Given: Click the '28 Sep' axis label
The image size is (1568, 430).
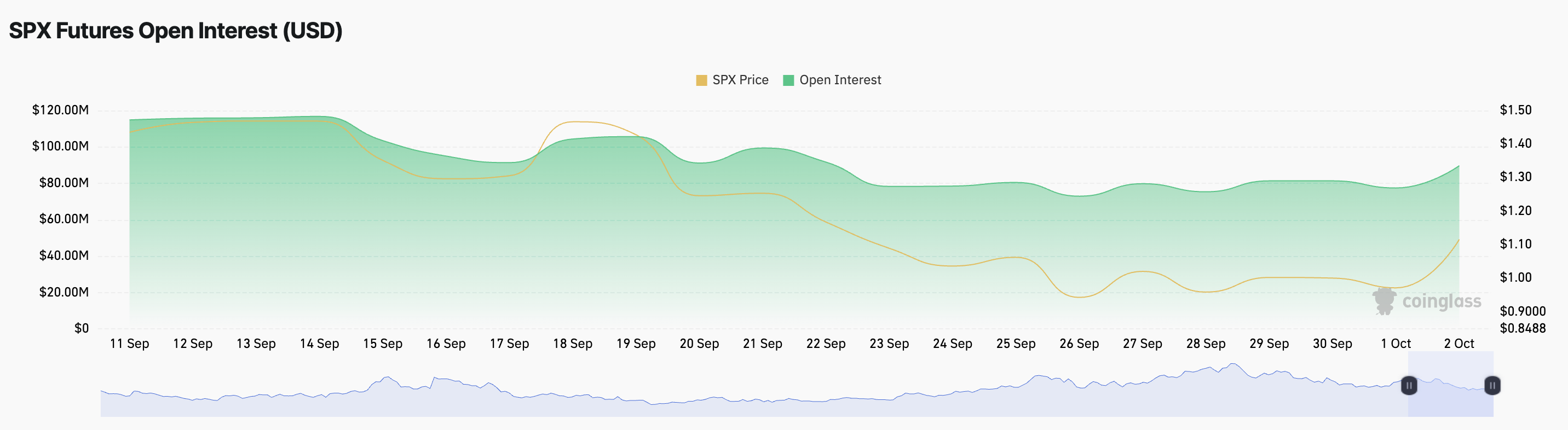Looking at the screenshot, I should [x=1206, y=344].
